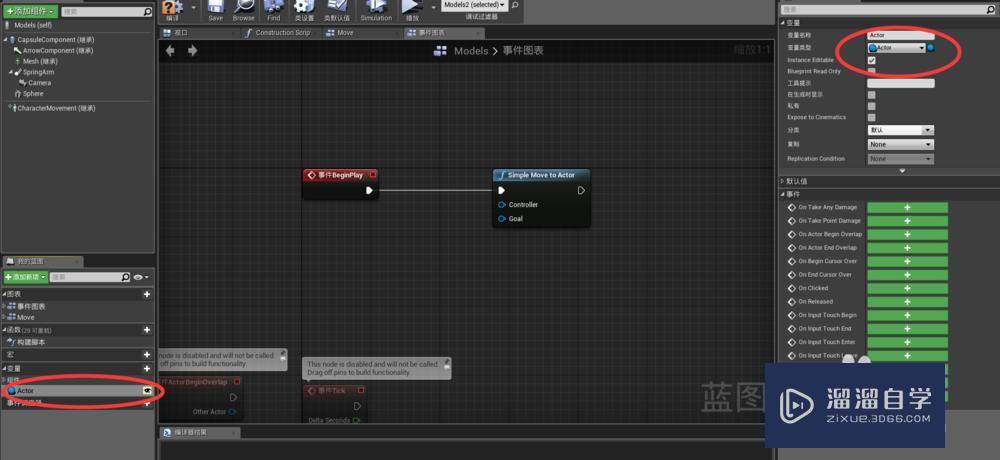Select Sphere component
Screen dimensions: 1000x460
pyautogui.click(x=33, y=94)
